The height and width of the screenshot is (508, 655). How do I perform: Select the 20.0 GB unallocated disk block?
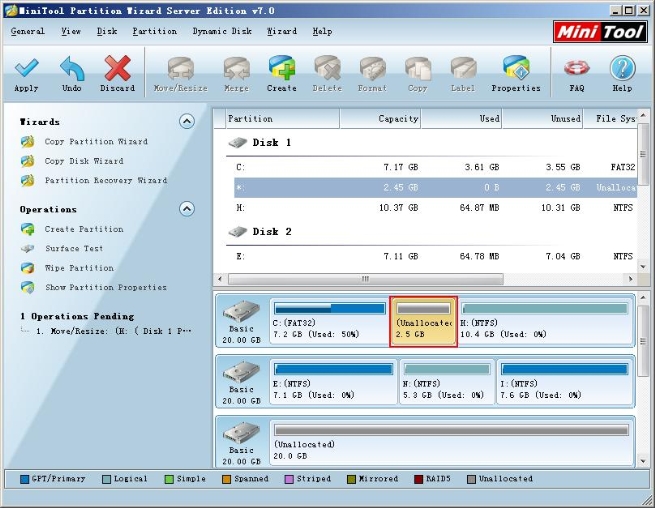[x=451, y=442]
